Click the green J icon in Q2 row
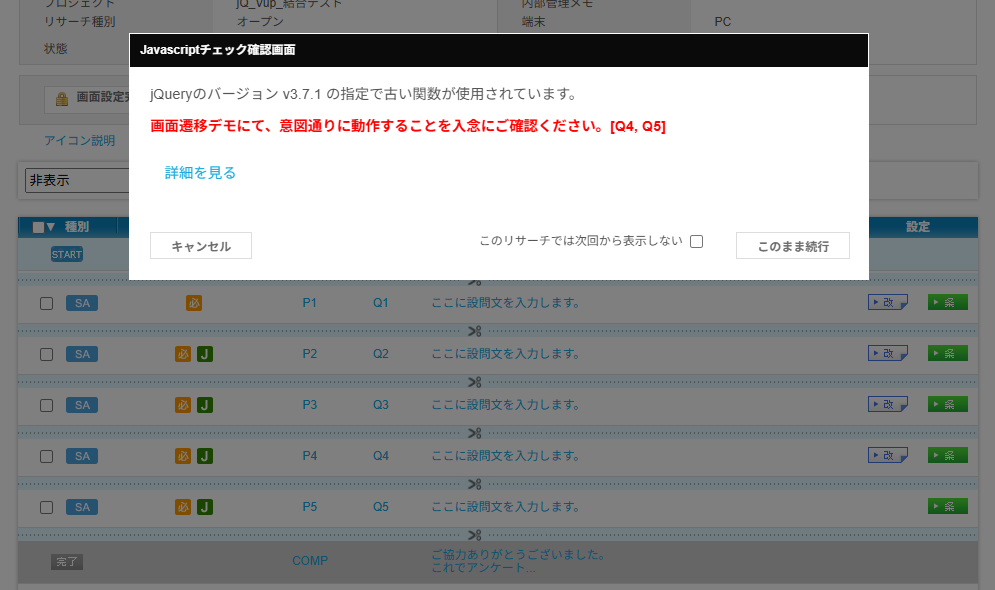This screenshot has width=995, height=590. click(204, 354)
